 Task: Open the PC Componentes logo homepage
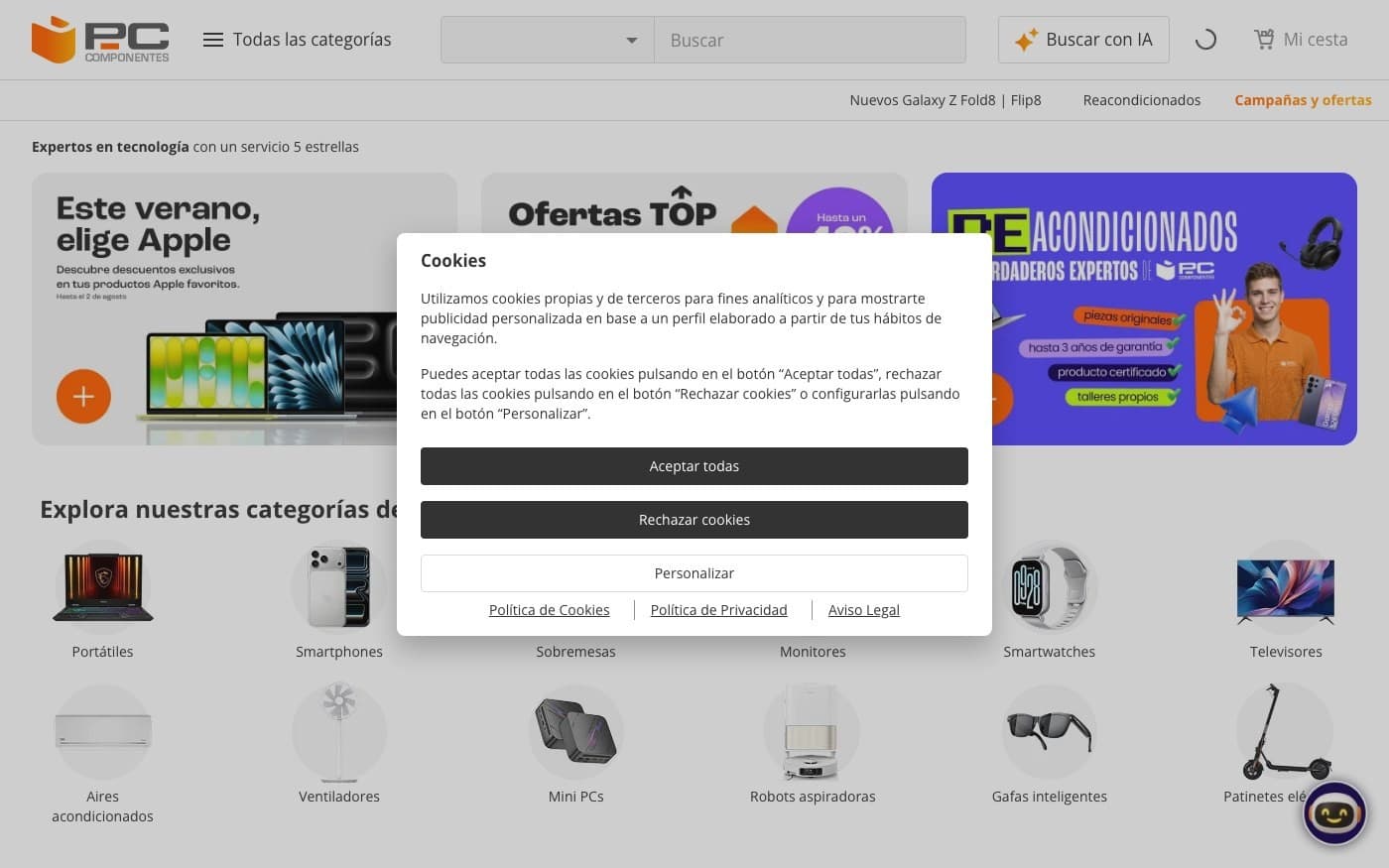(x=100, y=40)
